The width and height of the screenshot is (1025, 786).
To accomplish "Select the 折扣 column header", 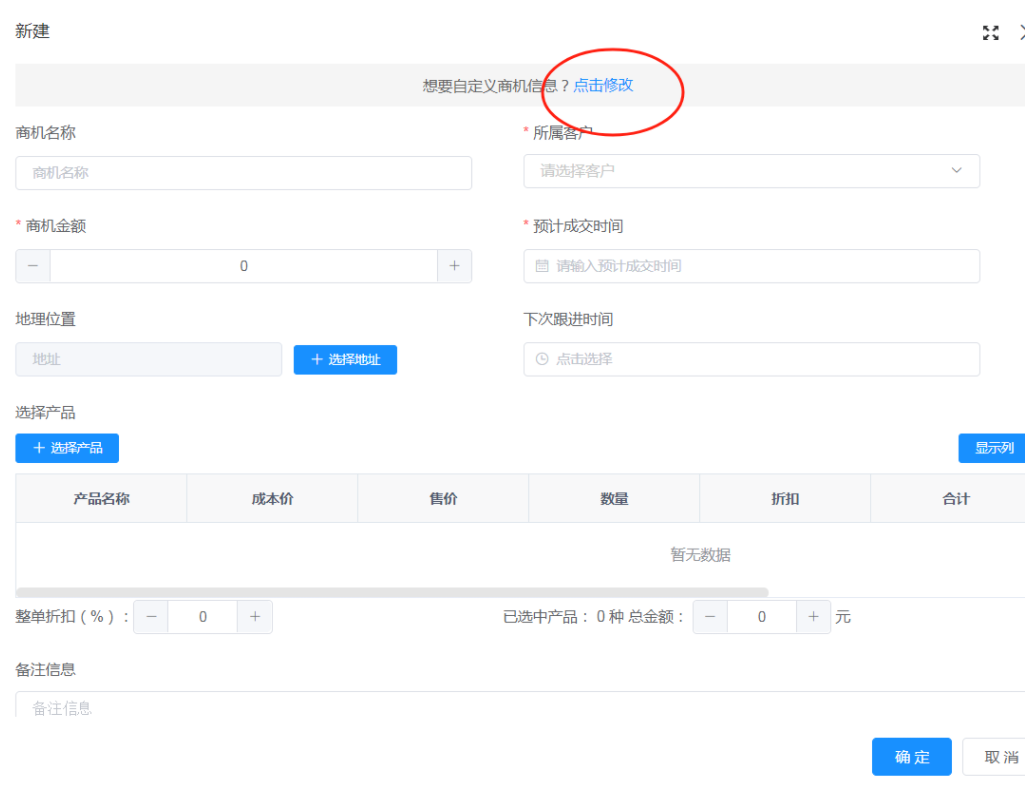I will pos(784,497).
